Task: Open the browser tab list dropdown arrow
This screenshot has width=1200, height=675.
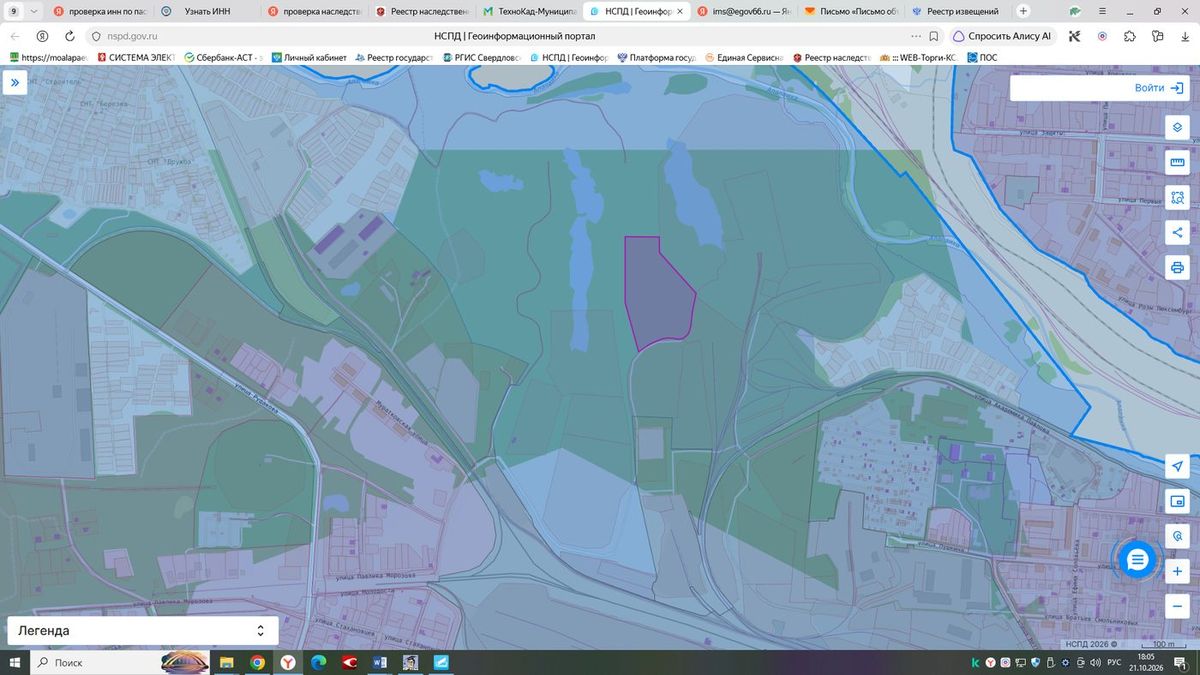Action: pos(35,11)
